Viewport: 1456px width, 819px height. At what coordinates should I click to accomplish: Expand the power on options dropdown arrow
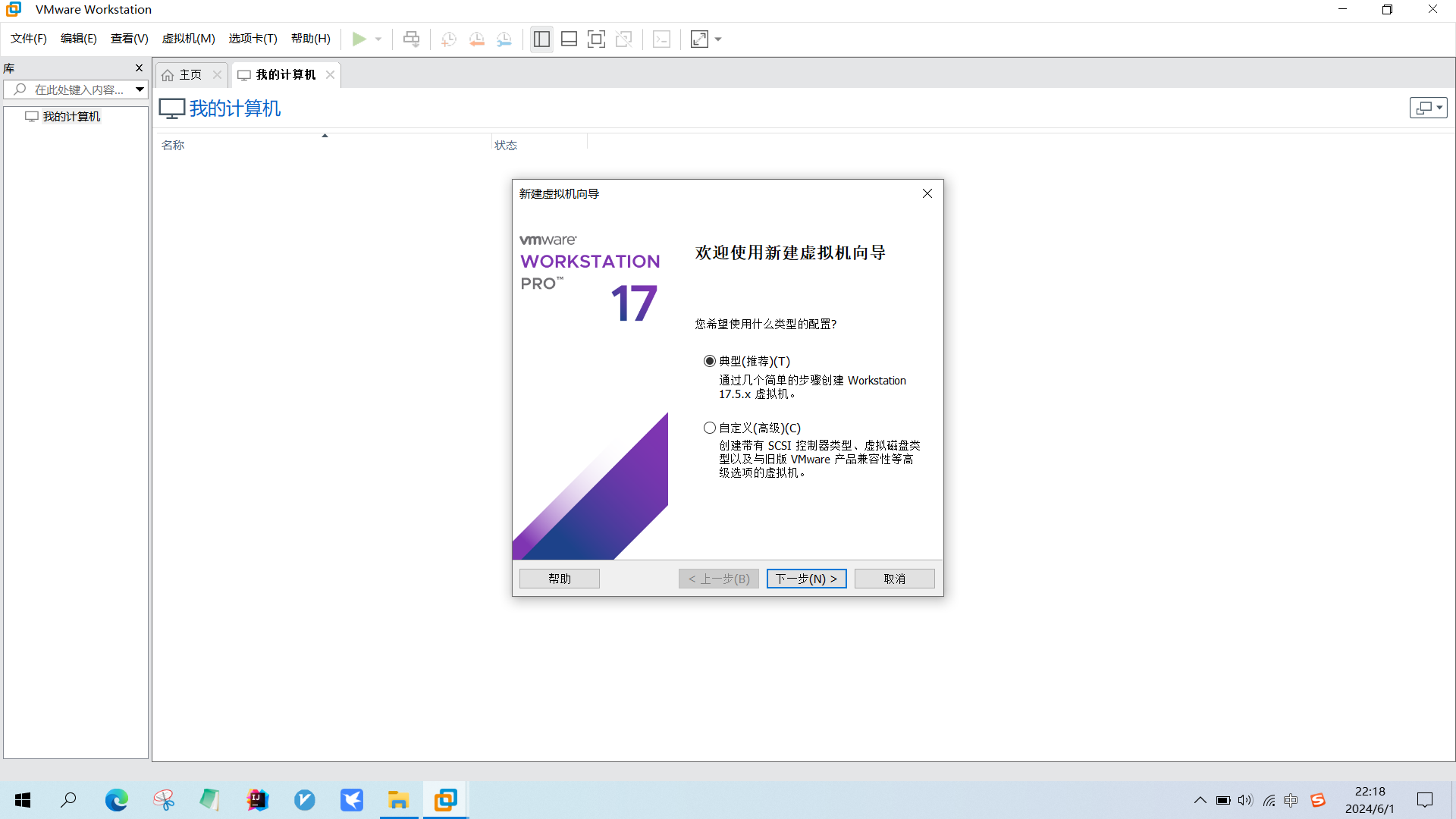click(x=378, y=39)
